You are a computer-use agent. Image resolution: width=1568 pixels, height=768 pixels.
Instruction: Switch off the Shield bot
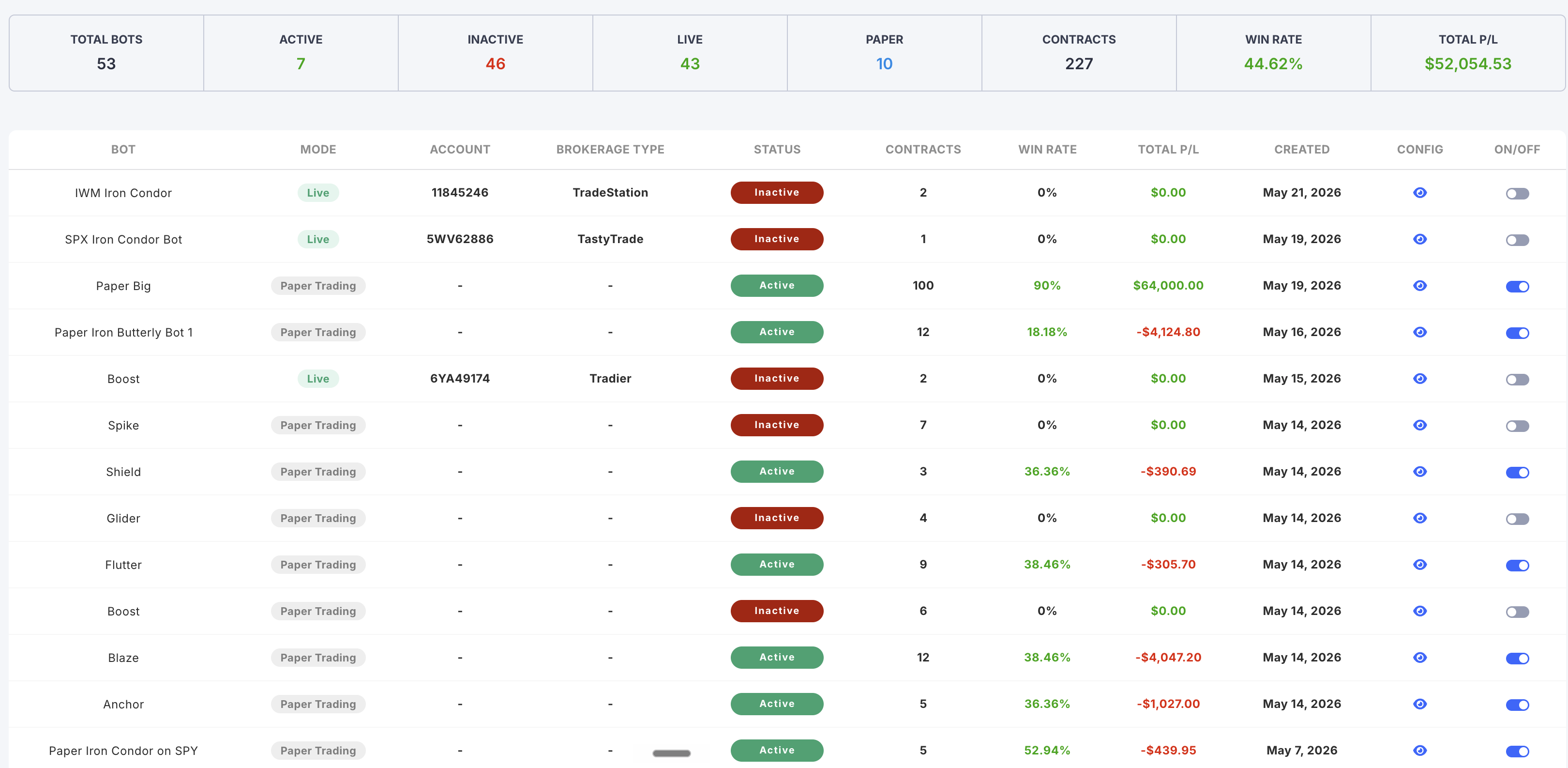1517,473
